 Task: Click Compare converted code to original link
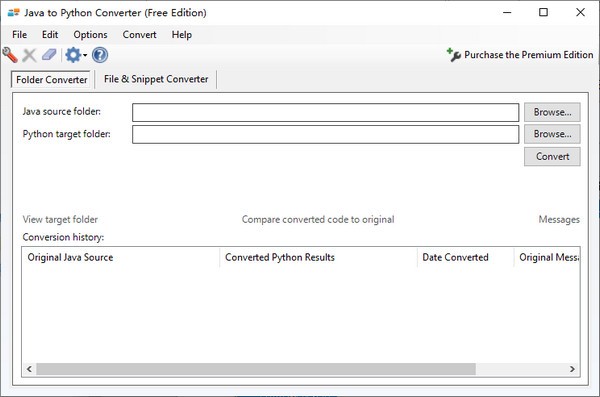318,219
